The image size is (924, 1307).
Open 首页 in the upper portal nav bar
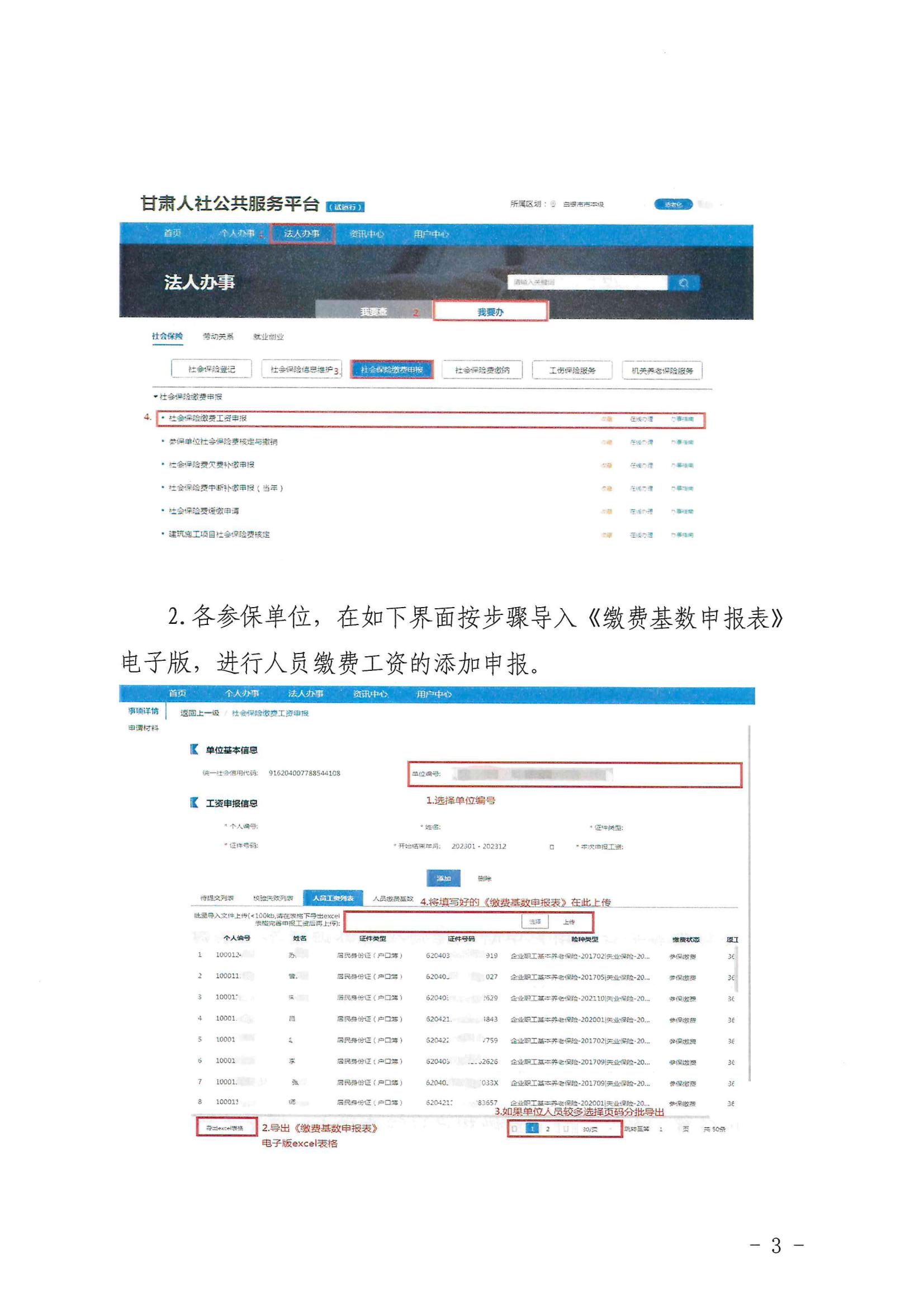click(x=172, y=233)
